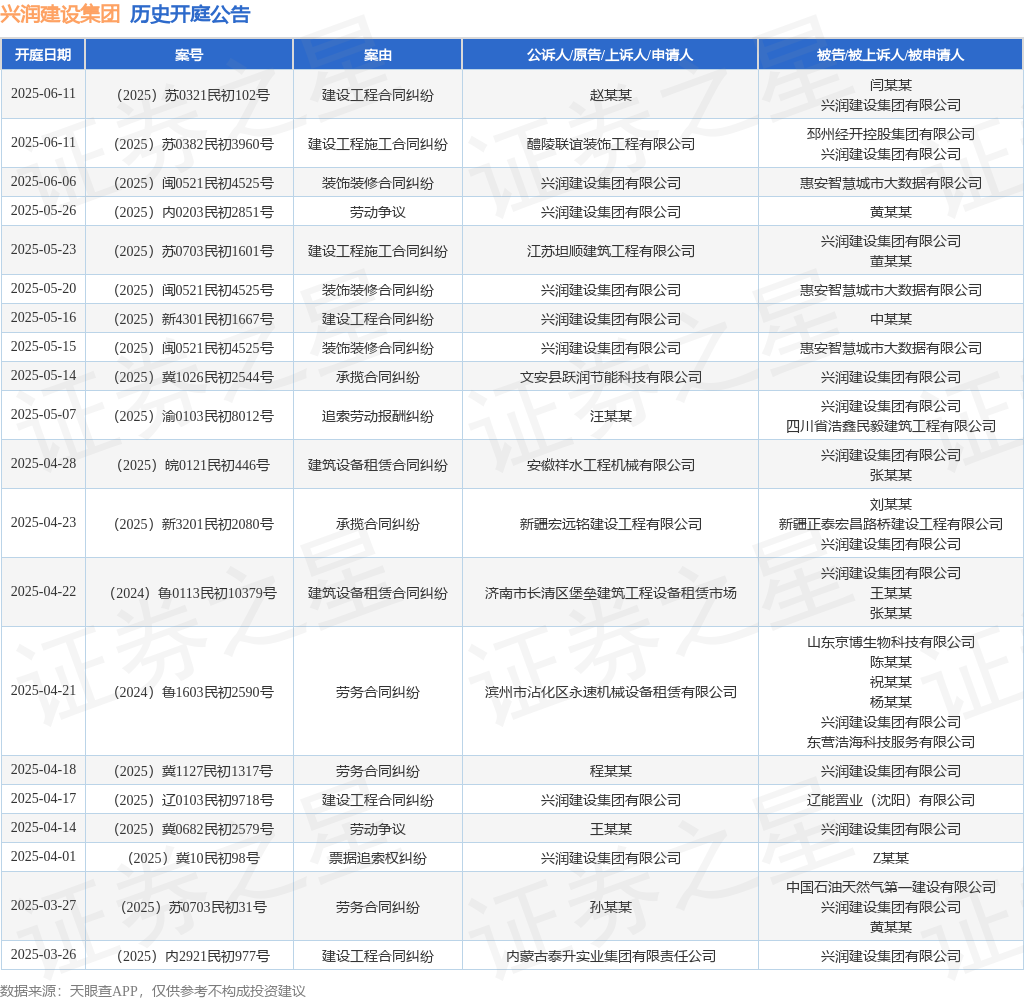
Task: Click defendant "邳州经开控股集团有限公司"
Action: click(890, 134)
